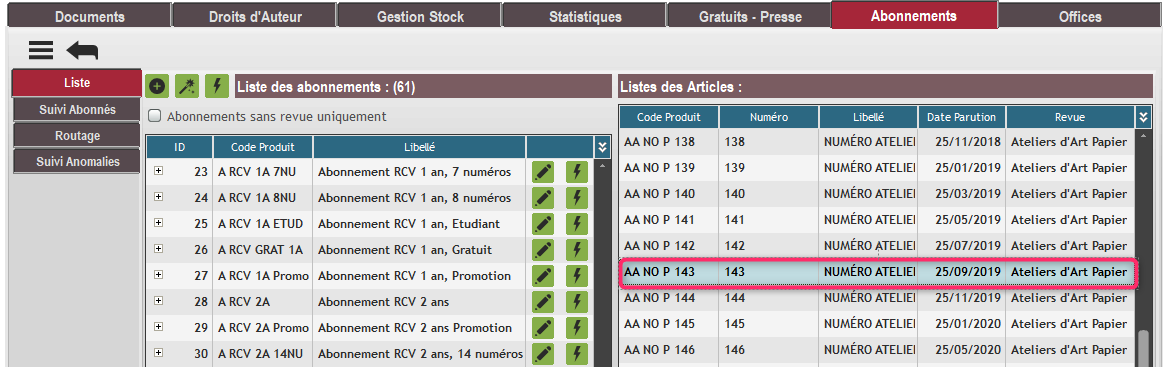
Task: Select article row AA NO P 146
Action: (878, 350)
